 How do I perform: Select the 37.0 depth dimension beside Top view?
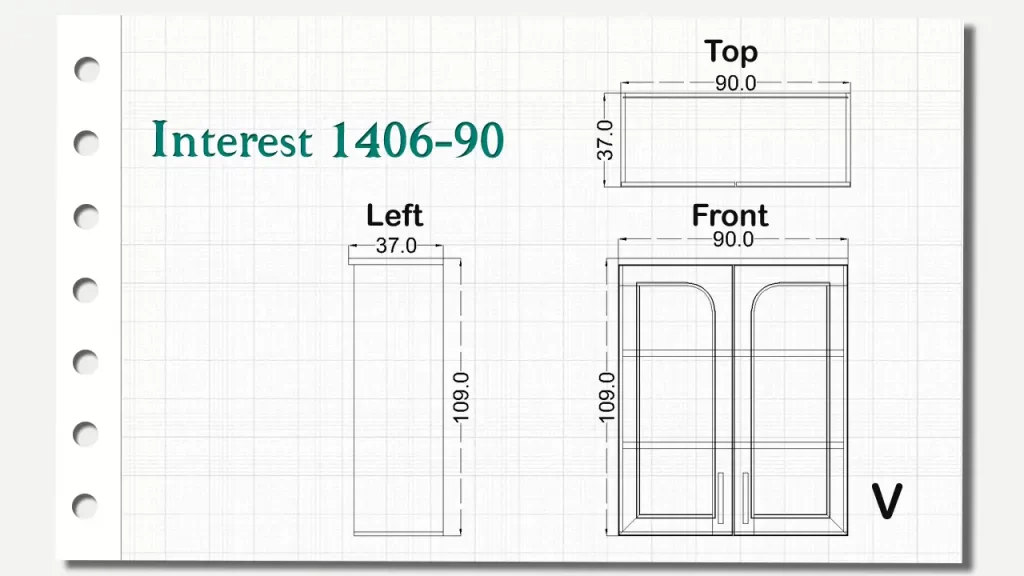(x=605, y=140)
